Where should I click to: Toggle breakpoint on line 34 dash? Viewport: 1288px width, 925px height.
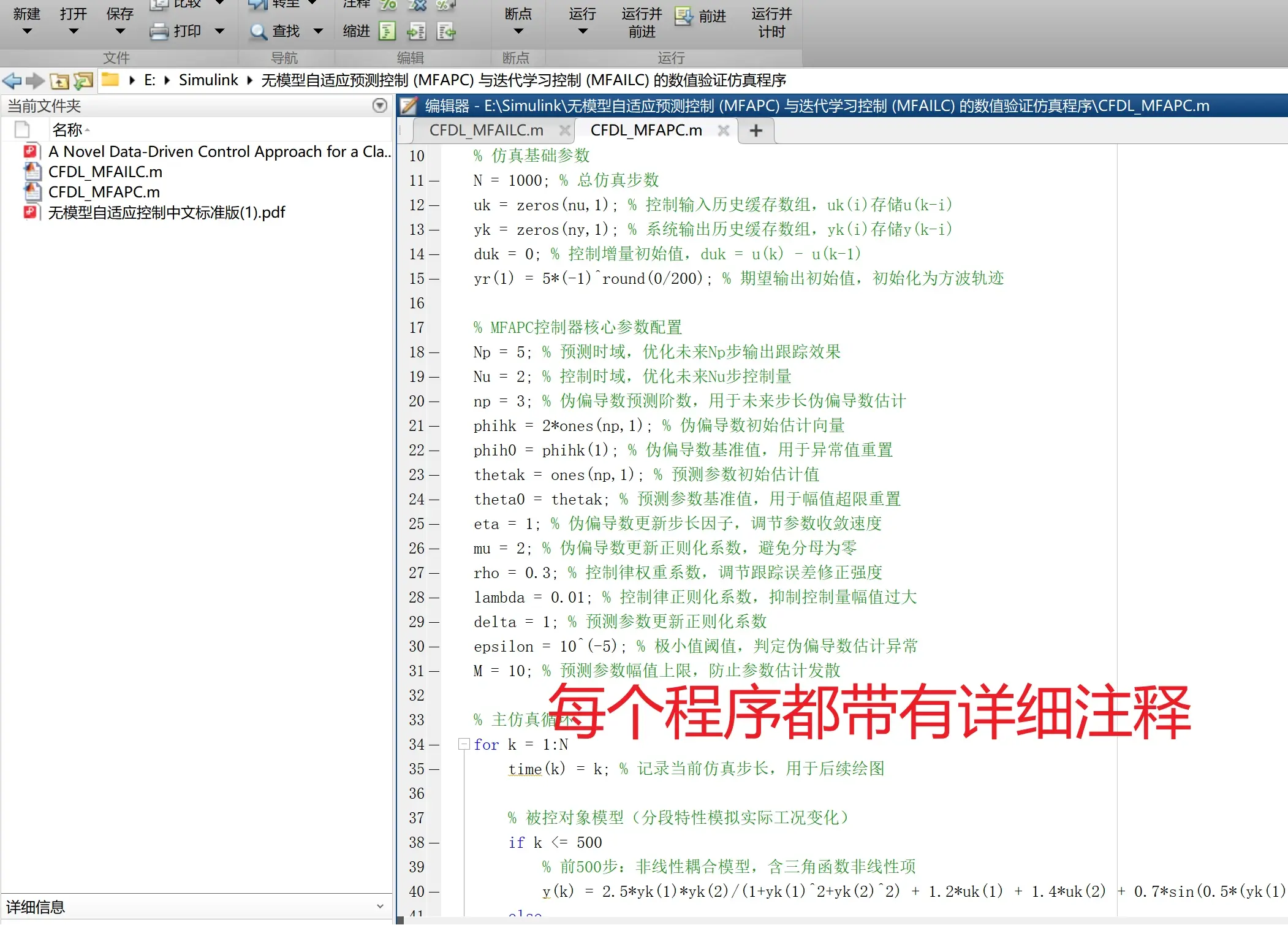click(x=434, y=745)
